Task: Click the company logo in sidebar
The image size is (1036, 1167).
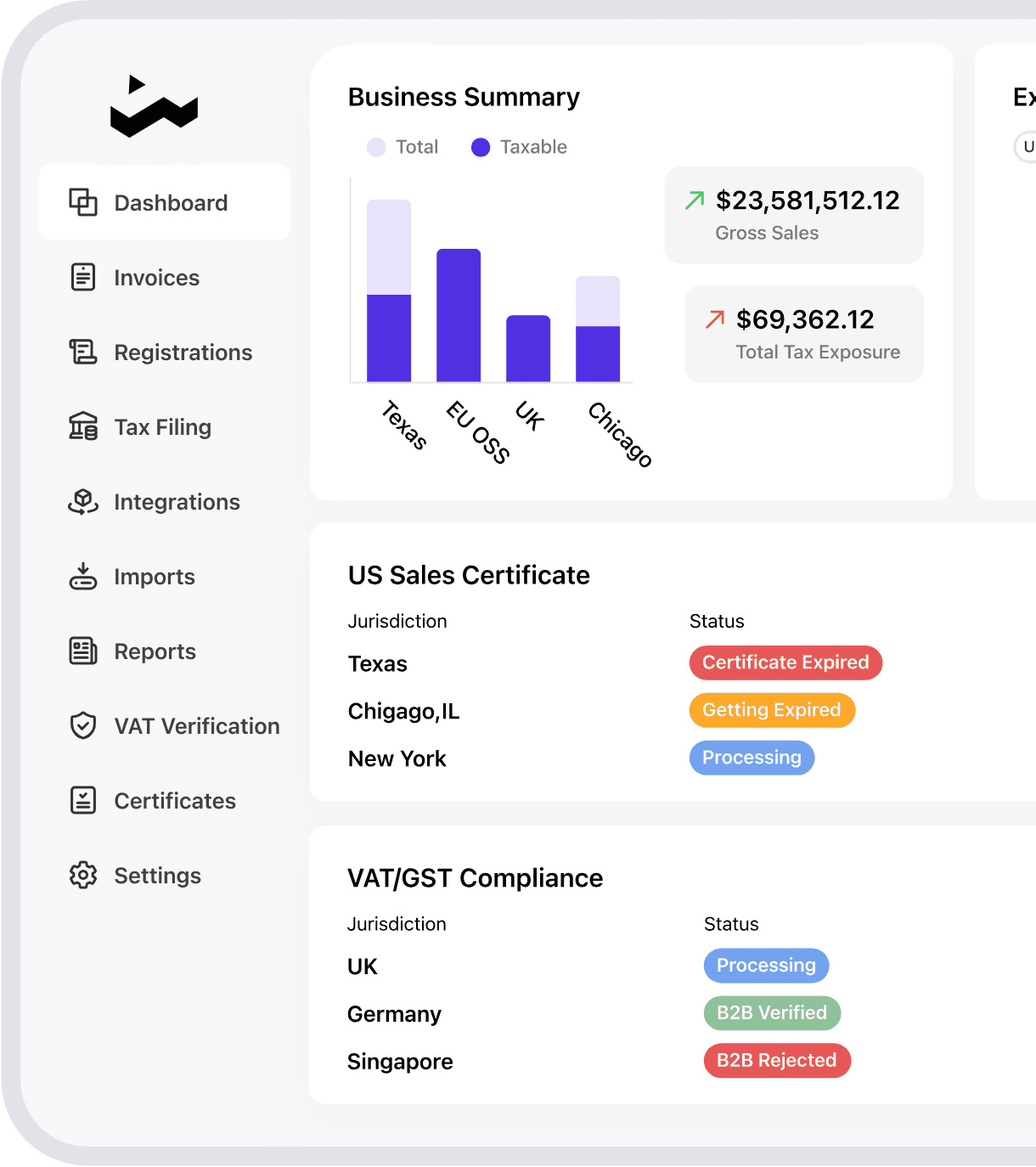Action: pyautogui.click(x=154, y=106)
